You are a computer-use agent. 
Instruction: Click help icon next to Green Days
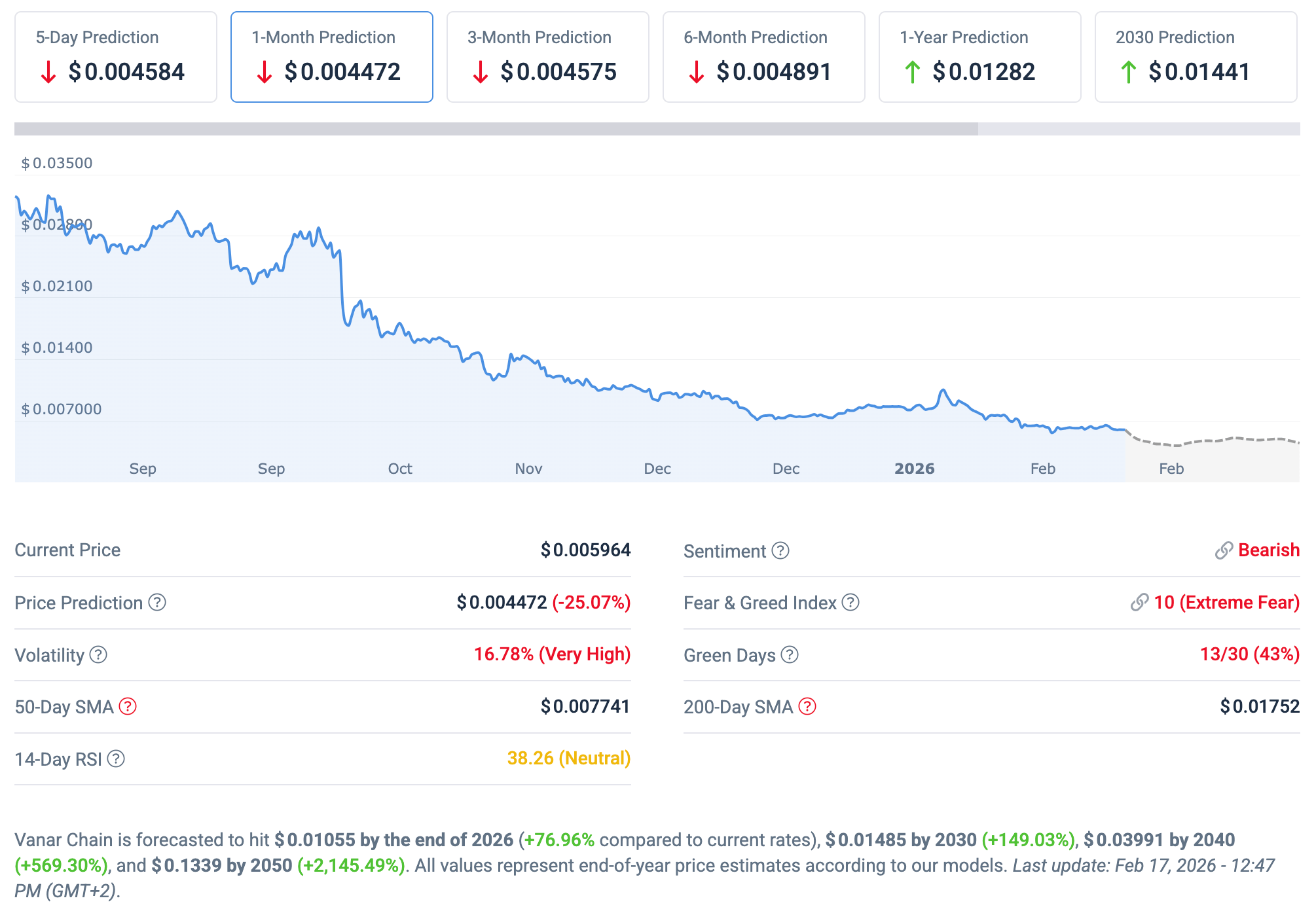pyautogui.click(x=790, y=654)
